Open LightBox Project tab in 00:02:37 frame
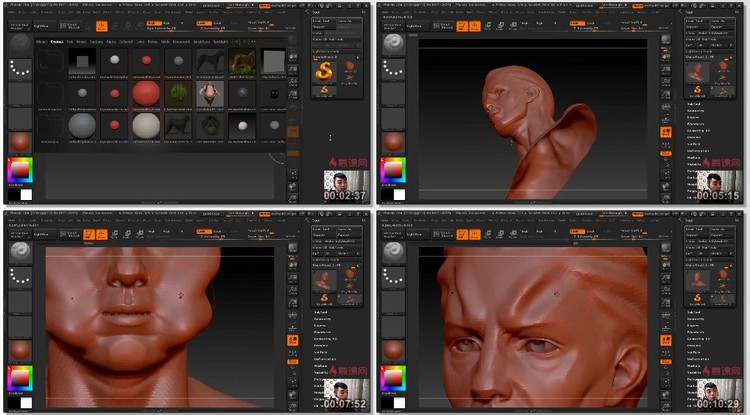 click(x=57, y=42)
